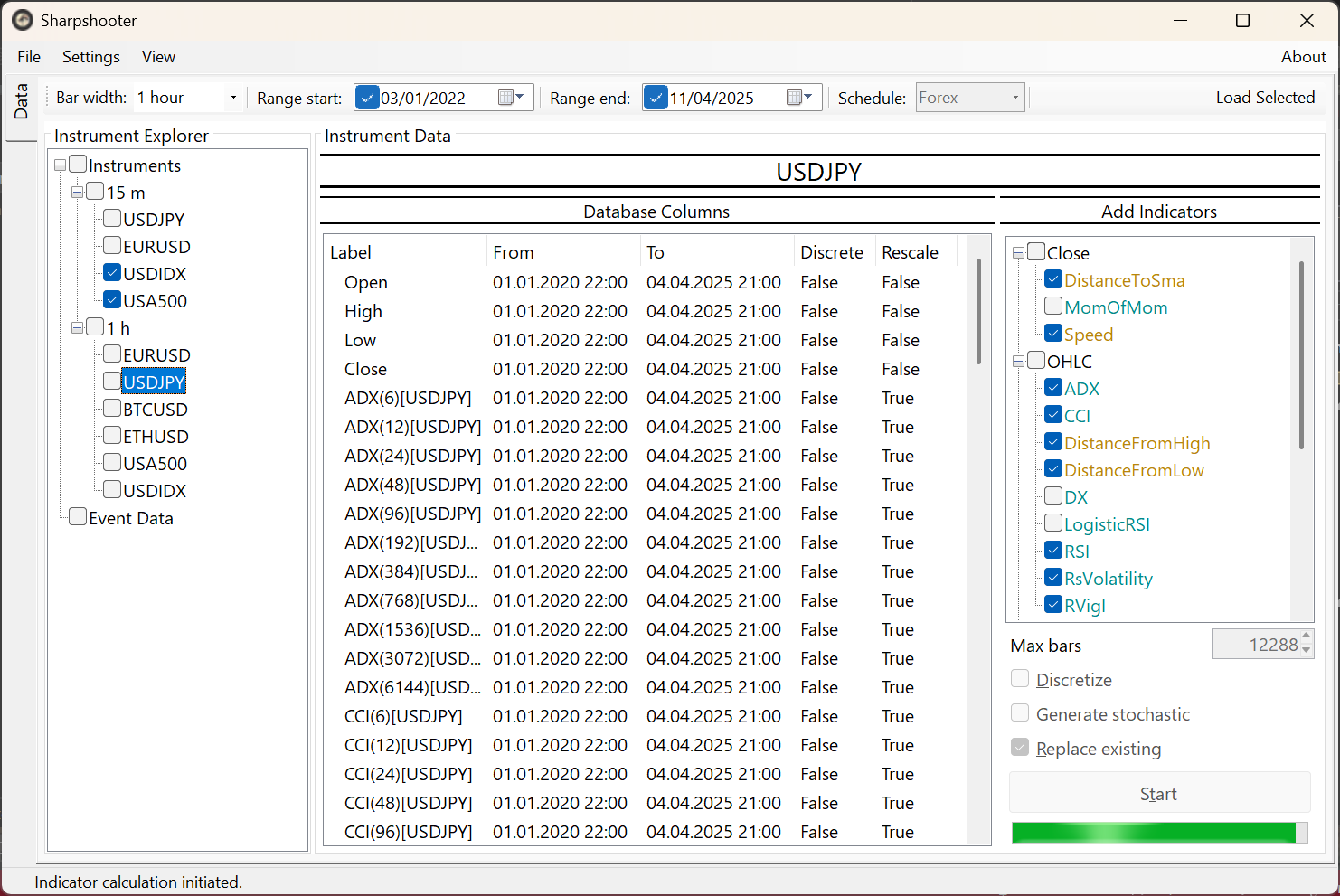
Task: Click the RSI indicator label
Action: pos(1076,551)
